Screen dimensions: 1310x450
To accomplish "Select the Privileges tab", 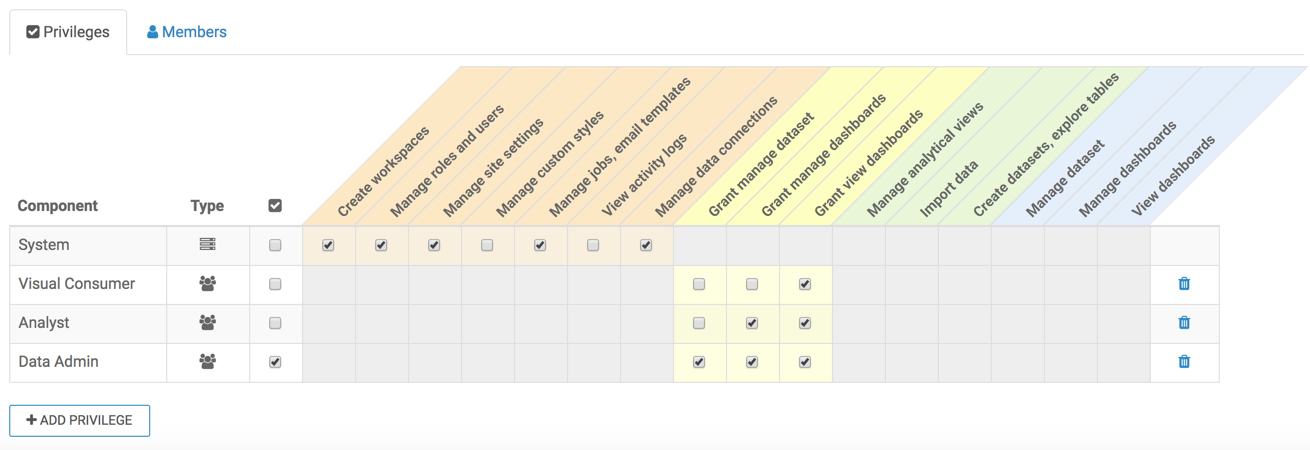I will 68,32.
